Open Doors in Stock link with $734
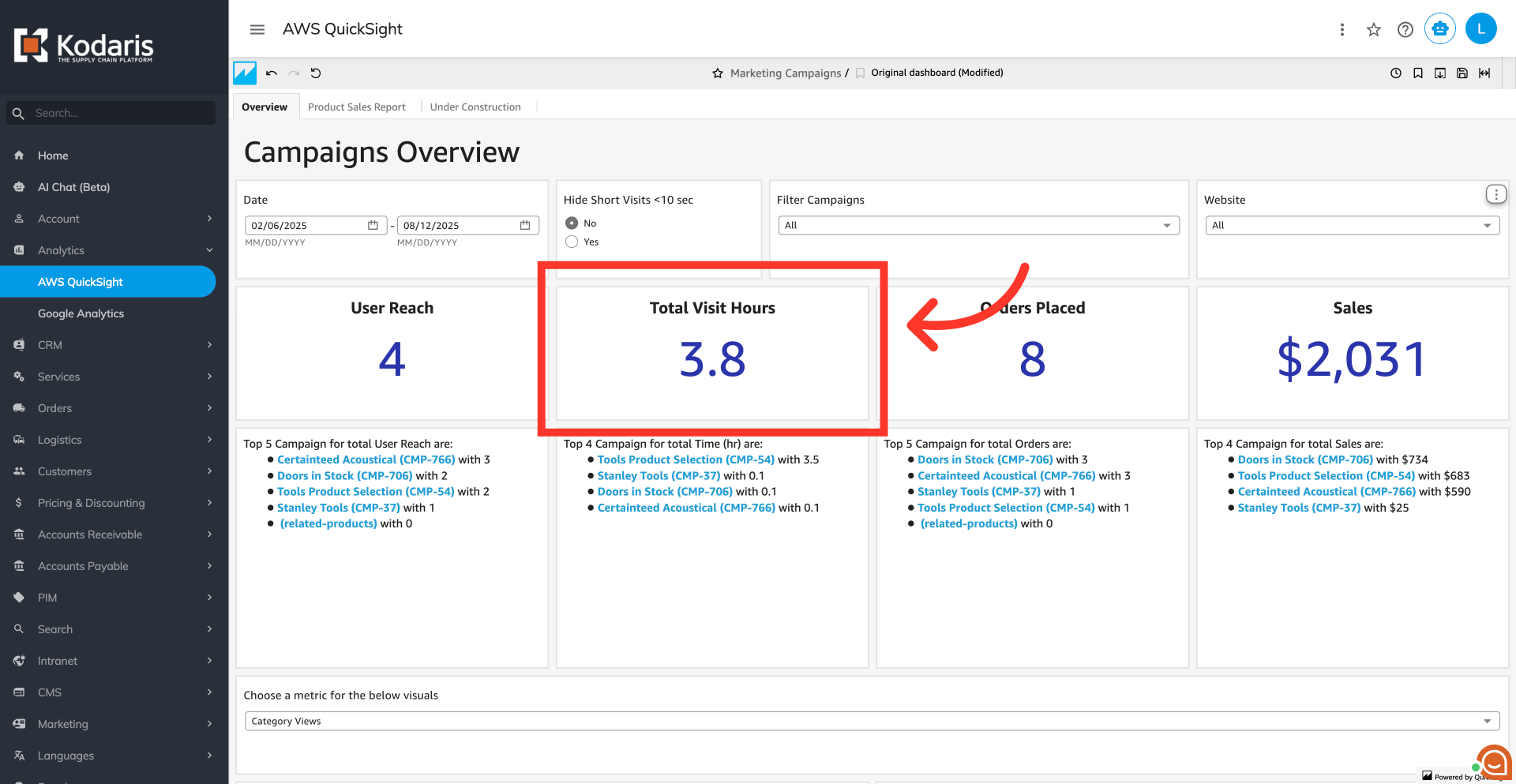Screen dimensions: 1516x784 click(1306, 460)
